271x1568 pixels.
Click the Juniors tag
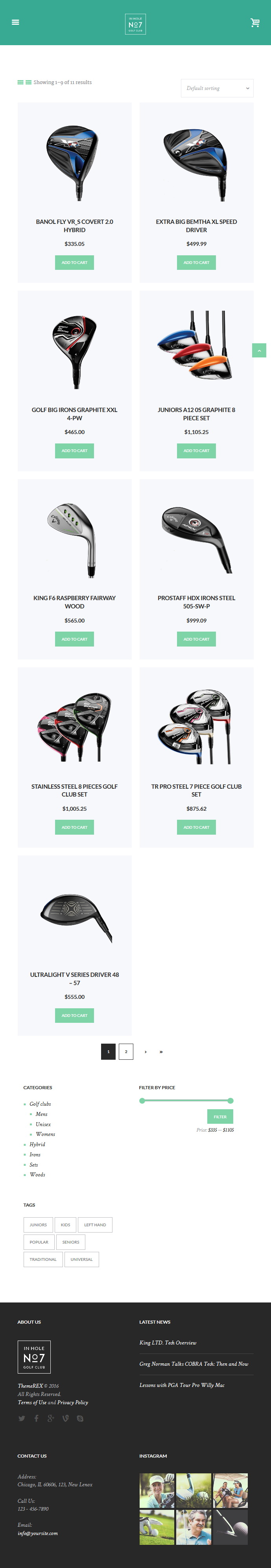(x=38, y=1225)
